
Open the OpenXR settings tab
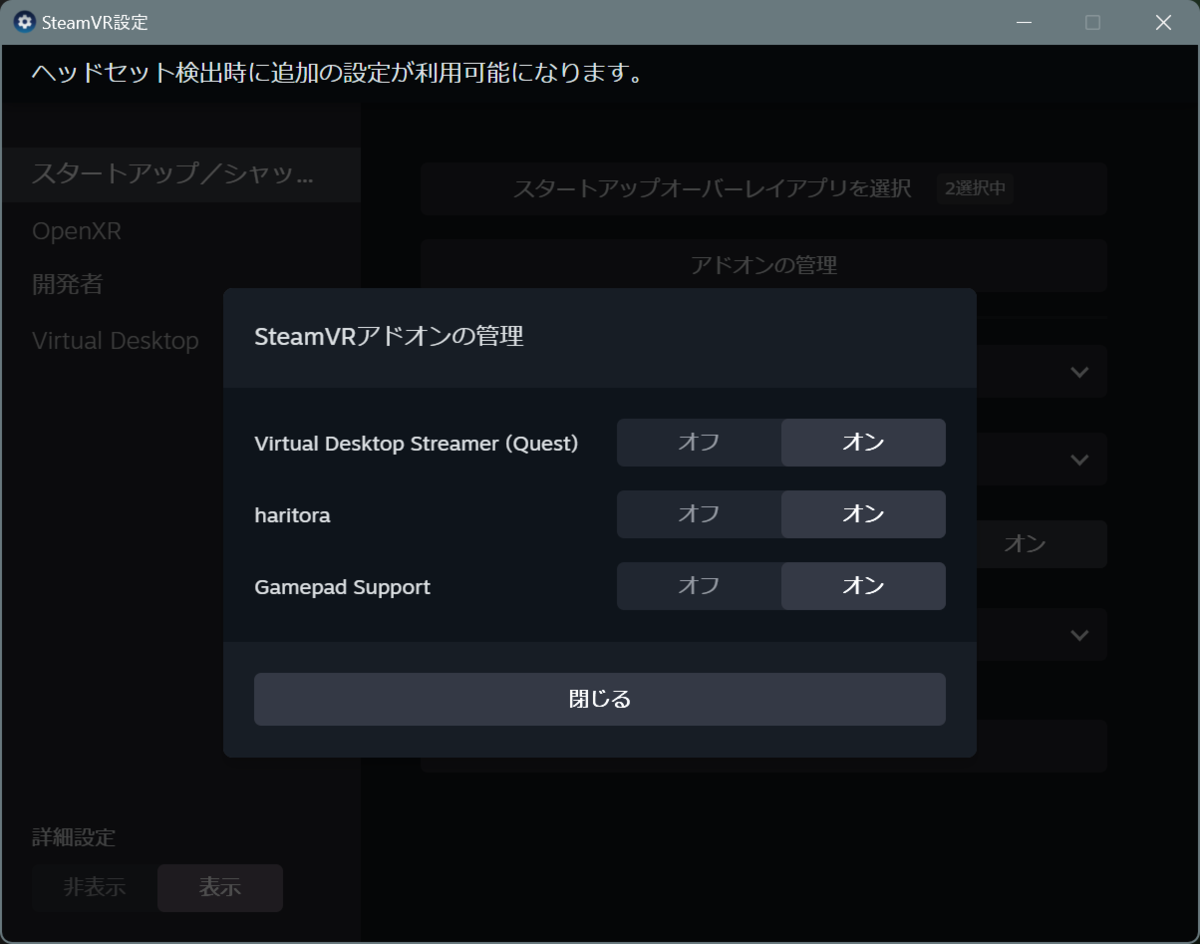click(x=181, y=231)
